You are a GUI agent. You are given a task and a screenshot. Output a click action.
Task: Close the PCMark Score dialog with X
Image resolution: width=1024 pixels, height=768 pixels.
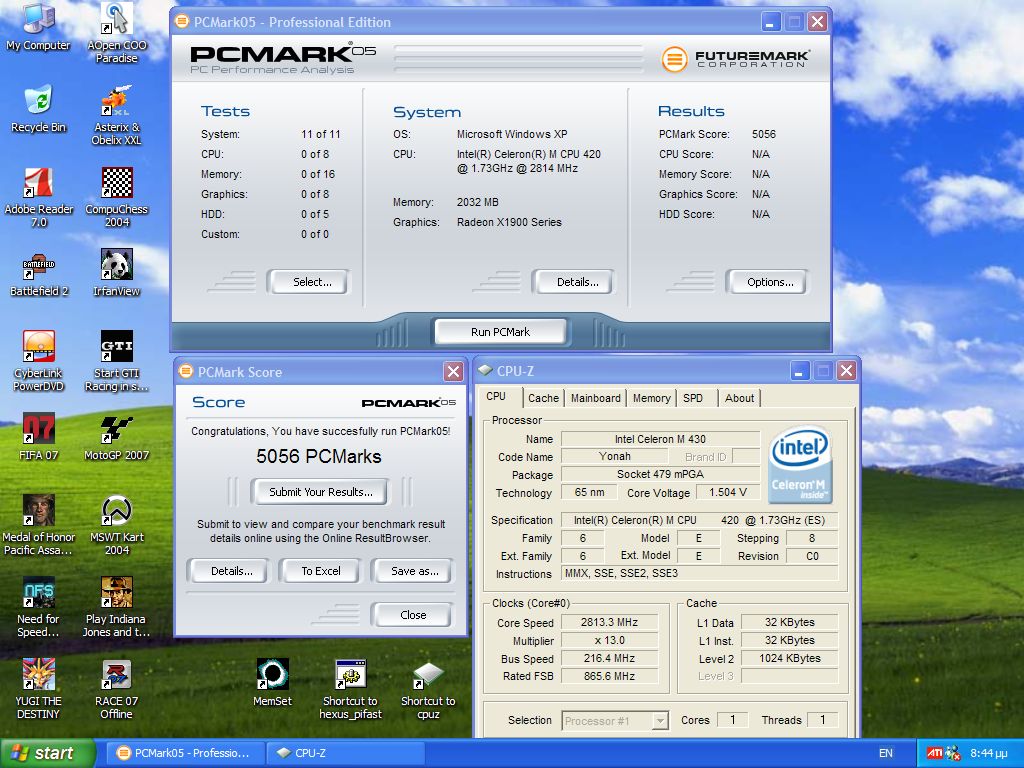453,372
